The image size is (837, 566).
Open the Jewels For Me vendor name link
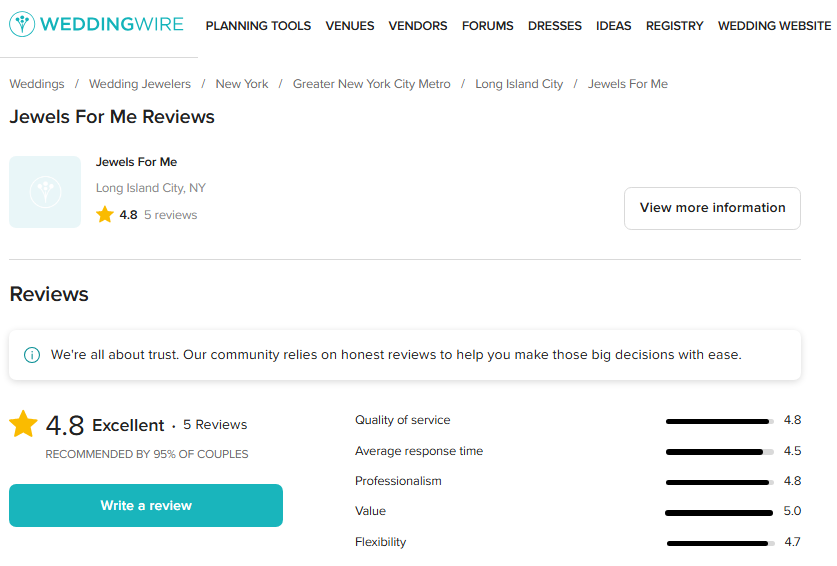136,162
